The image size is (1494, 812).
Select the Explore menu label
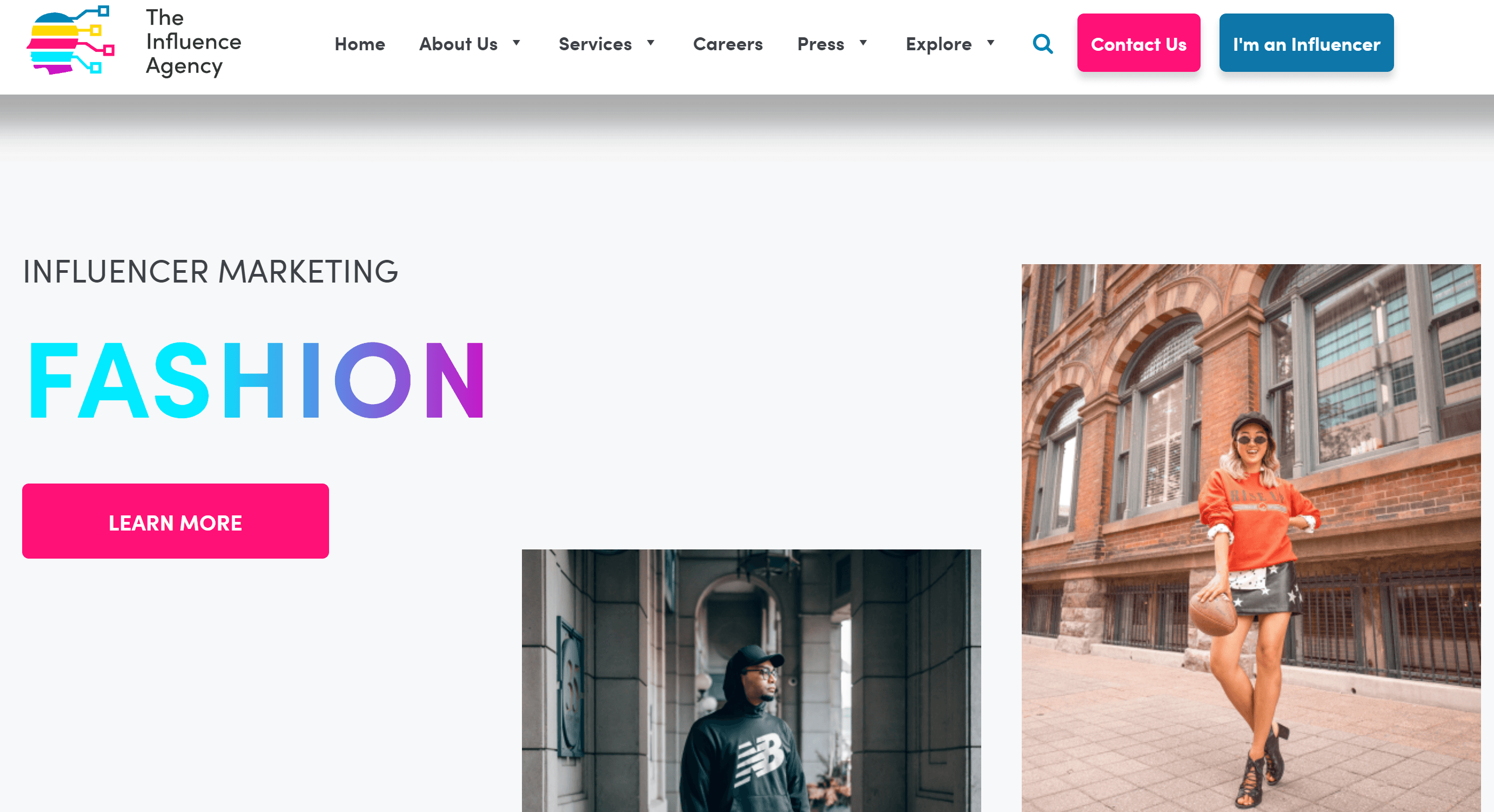pos(939,44)
